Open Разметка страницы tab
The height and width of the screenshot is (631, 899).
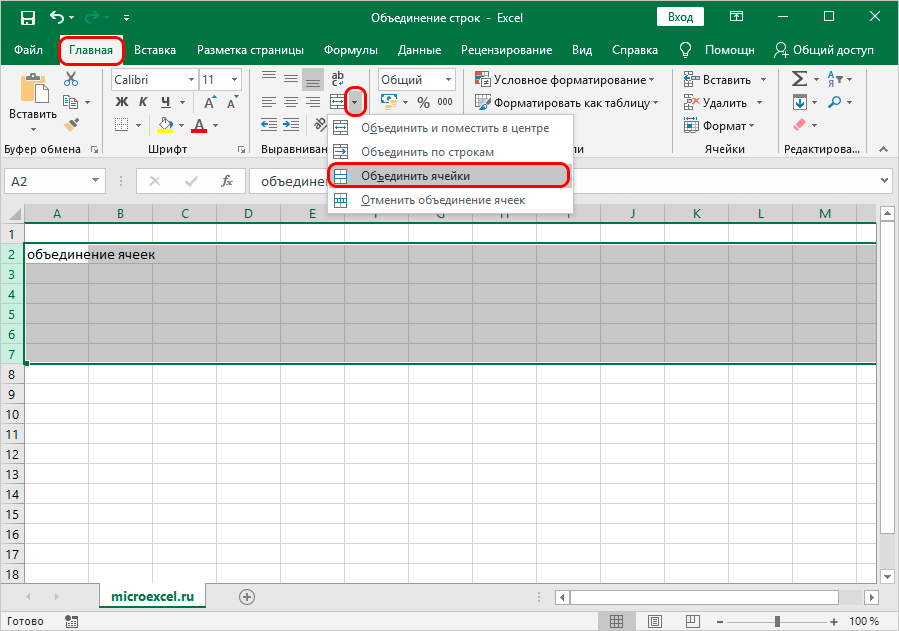tap(250, 50)
